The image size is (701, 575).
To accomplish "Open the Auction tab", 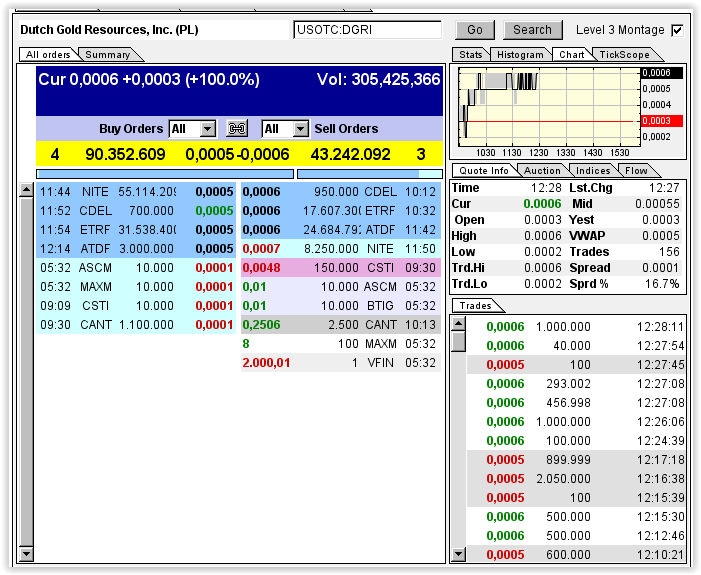I will 542,171.
